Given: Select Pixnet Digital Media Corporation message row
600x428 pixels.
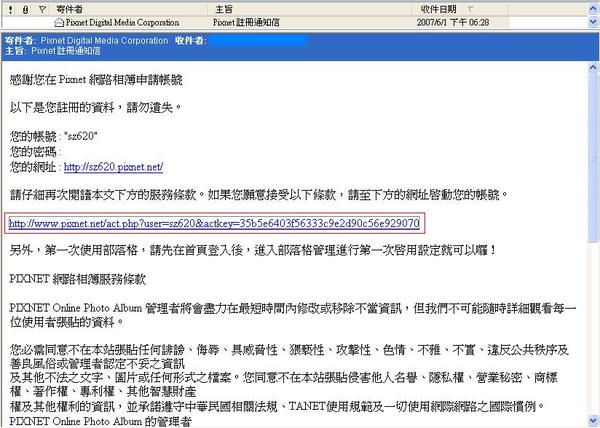Looking at the screenshot, I should click(255, 23).
